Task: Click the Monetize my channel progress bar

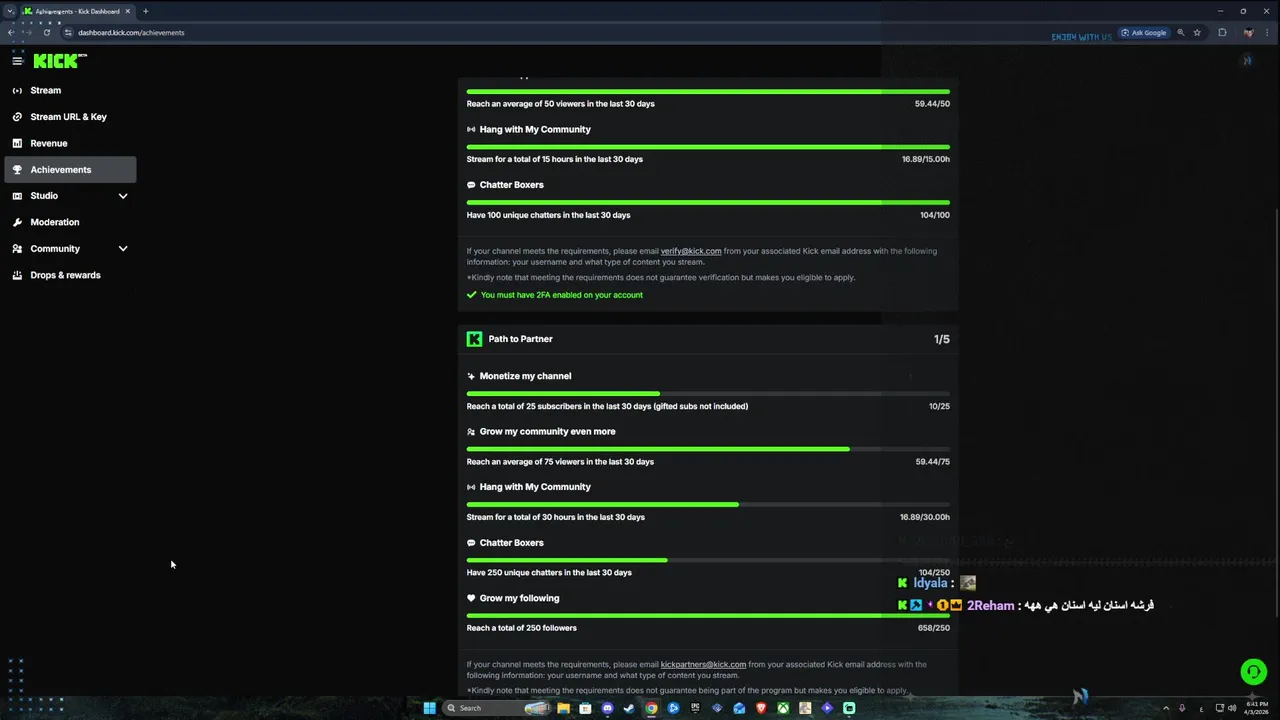Action: pyautogui.click(x=708, y=394)
